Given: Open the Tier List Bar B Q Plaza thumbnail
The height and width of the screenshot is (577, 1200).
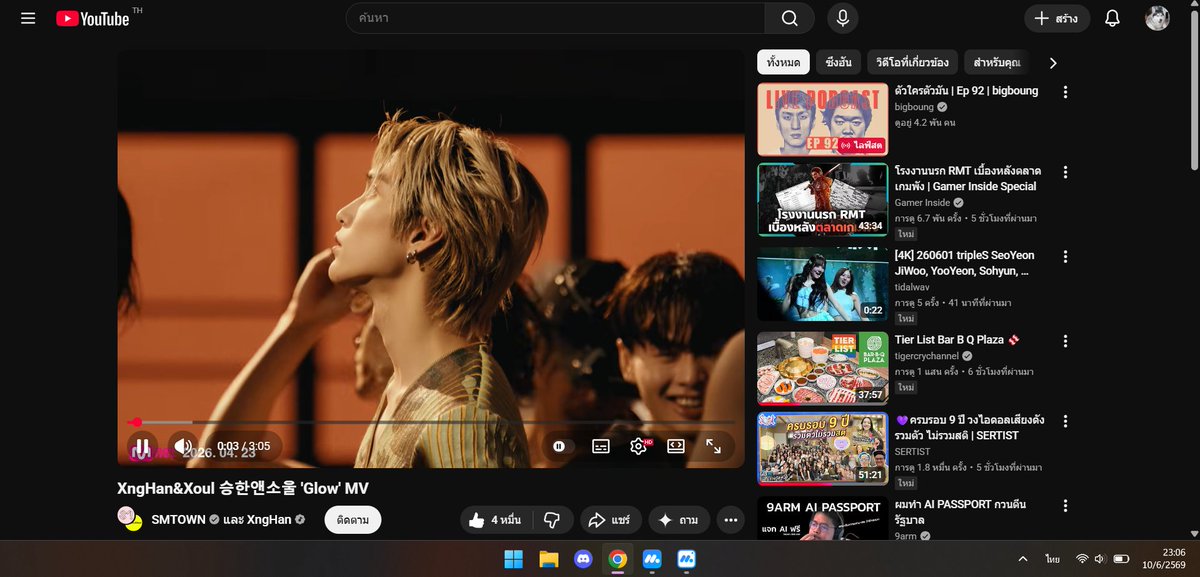Looking at the screenshot, I should coord(822,368).
